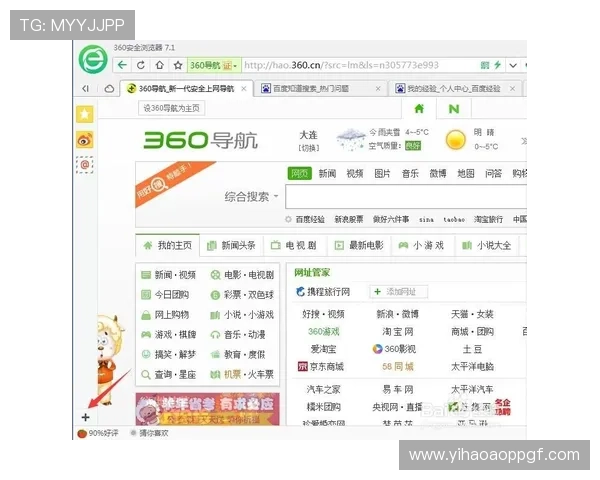Switch to 360导航 tab
This screenshot has width=600, height=480.
[186, 89]
